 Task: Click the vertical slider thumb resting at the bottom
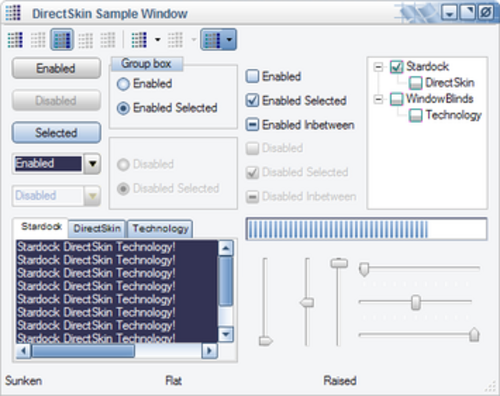click(266, 341)
